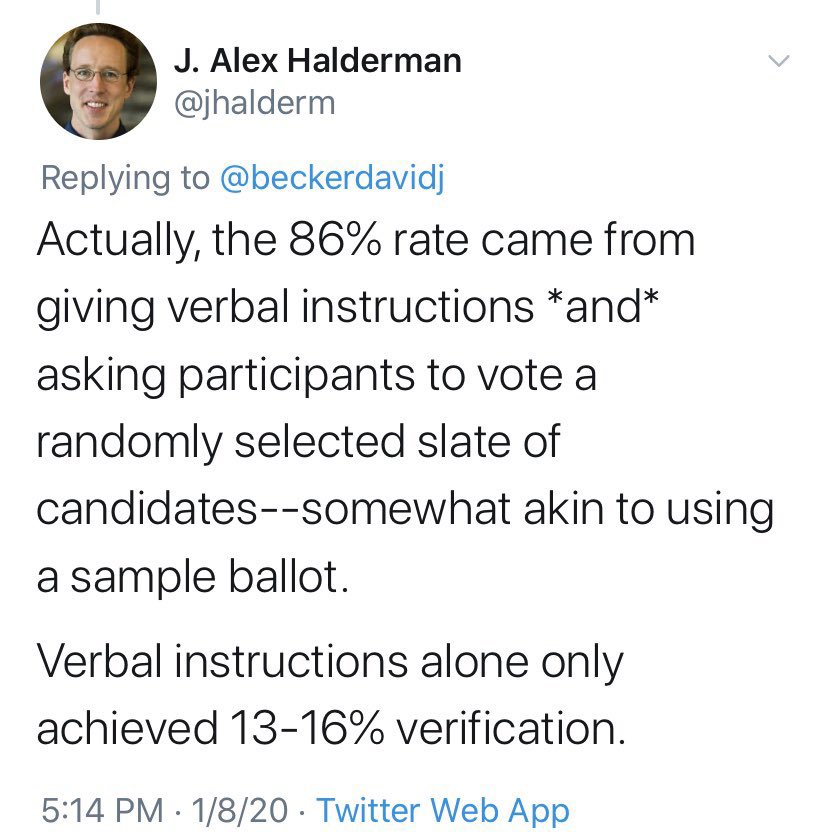Open the @jhalderm handle profile

click(255, 103)
